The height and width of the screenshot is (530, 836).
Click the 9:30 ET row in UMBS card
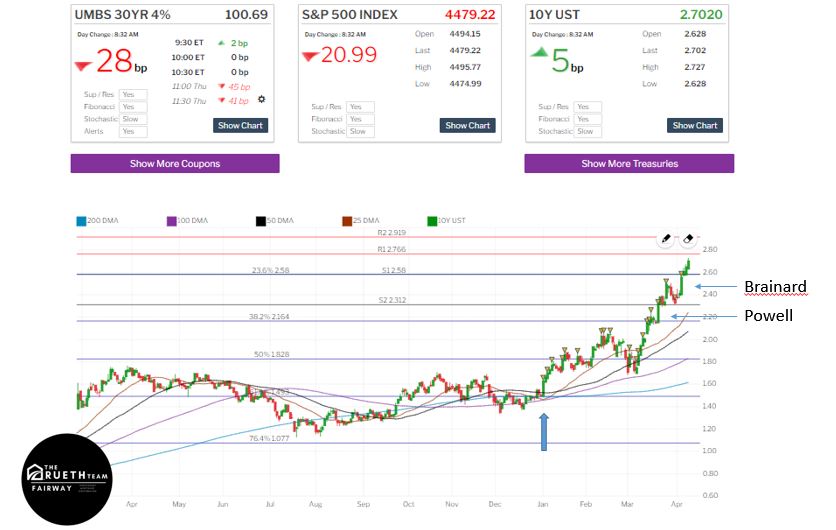tap(211, 43)
